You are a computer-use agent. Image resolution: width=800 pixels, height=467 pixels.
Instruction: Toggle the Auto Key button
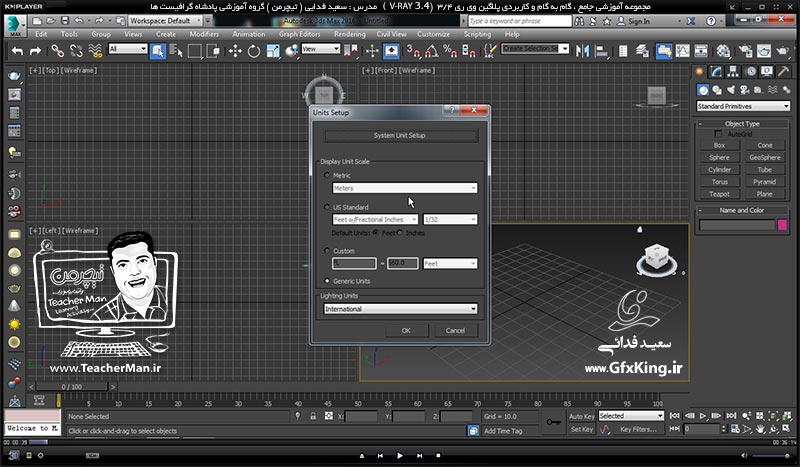tap(582, 416)
